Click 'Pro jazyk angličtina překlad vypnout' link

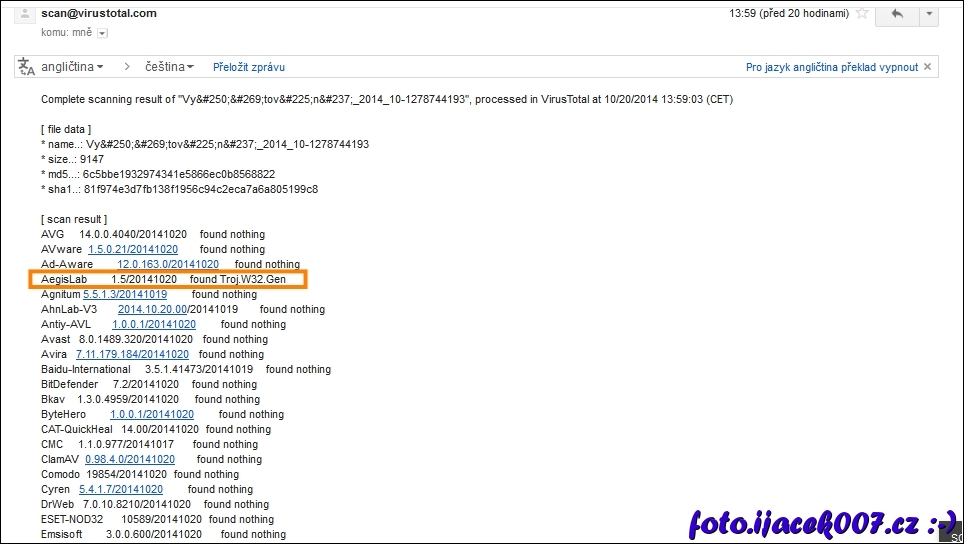pos(832,67)
